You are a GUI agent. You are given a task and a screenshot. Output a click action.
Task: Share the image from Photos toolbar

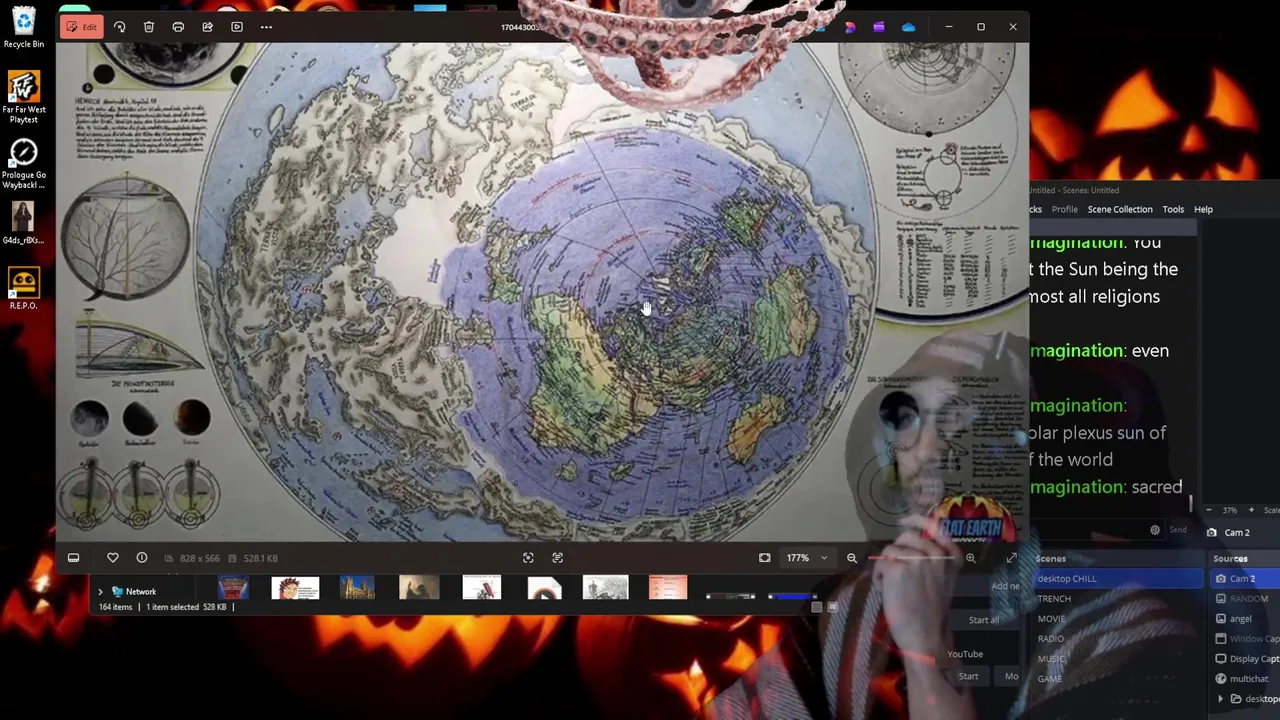click(207, 27)
